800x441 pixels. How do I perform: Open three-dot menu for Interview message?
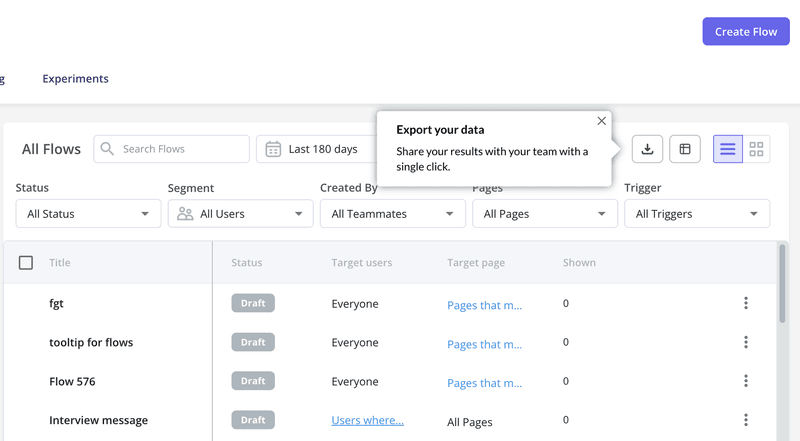coord(745,420)
